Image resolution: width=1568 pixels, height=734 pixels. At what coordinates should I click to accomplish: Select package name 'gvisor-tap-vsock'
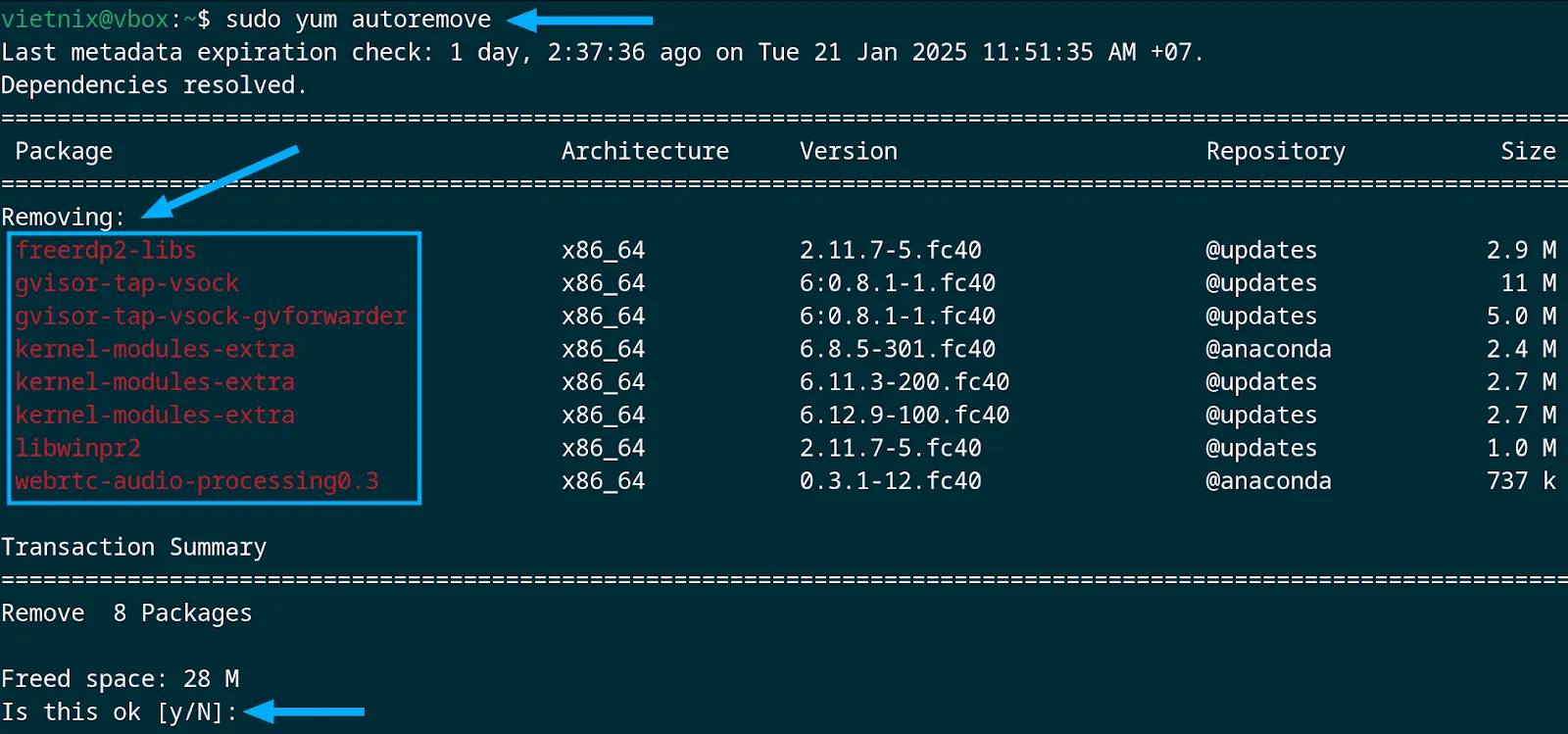click(126, 283)
